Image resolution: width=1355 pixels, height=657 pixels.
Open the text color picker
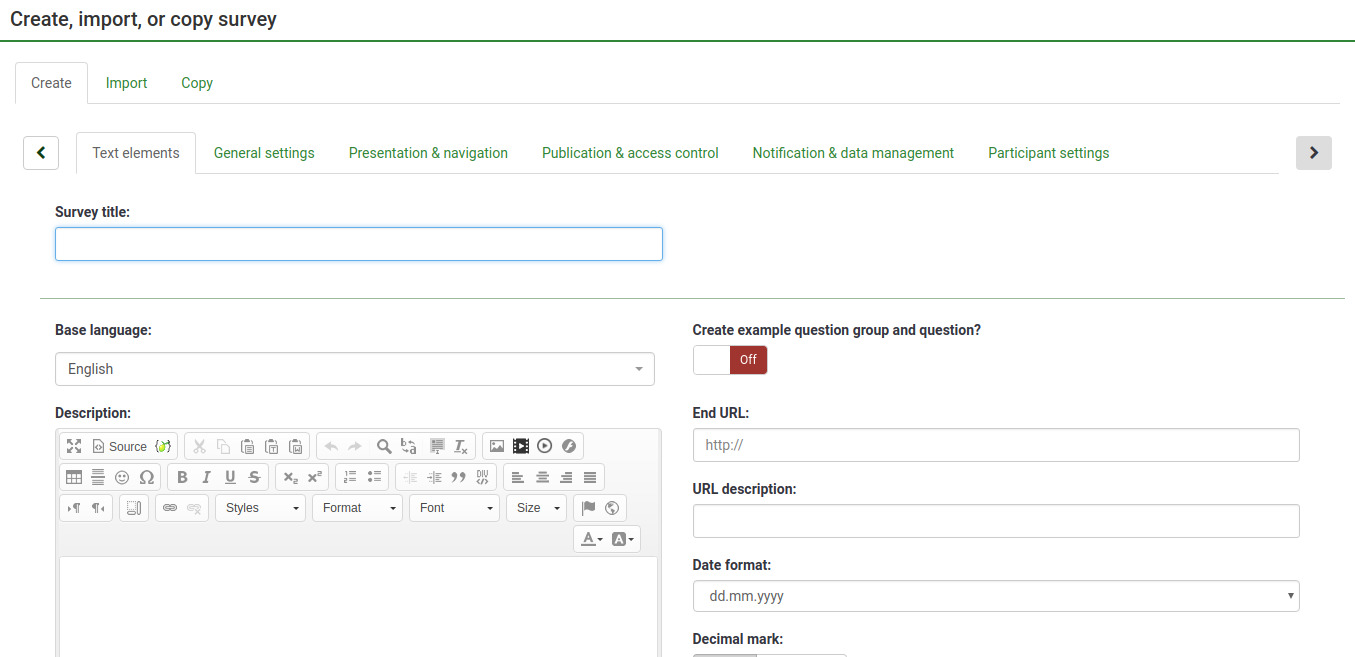click(591, 539)
